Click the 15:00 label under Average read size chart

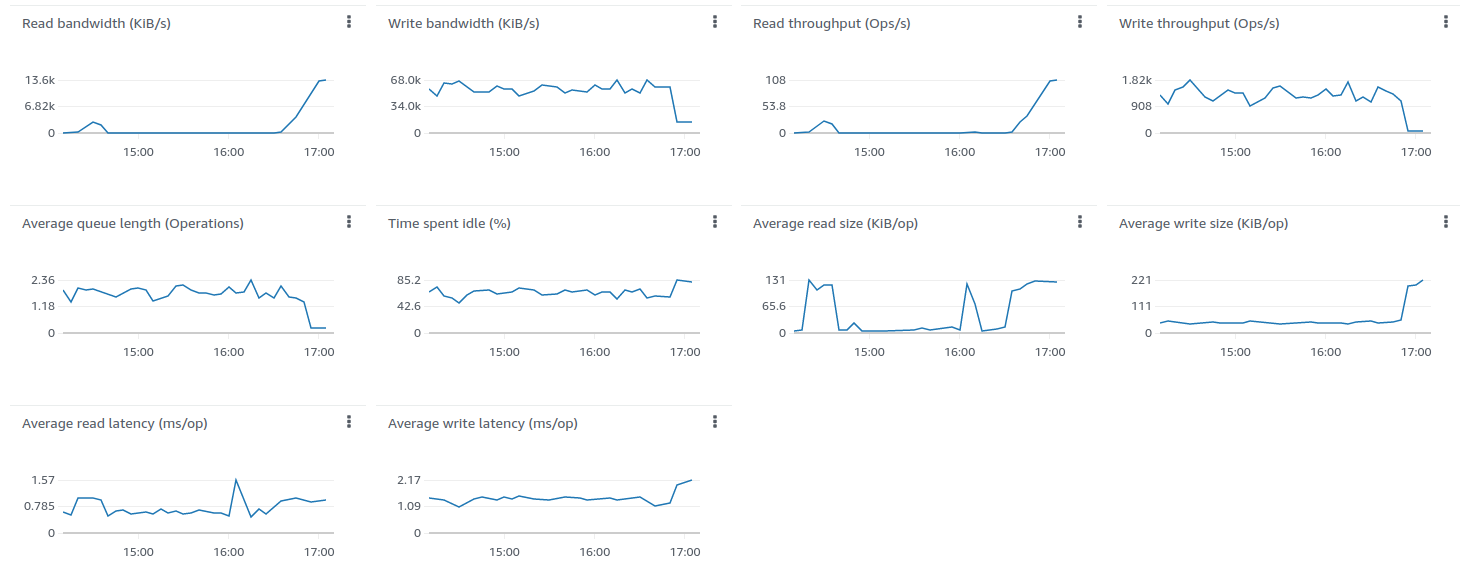pyautogui.click(x=869, y=353)
